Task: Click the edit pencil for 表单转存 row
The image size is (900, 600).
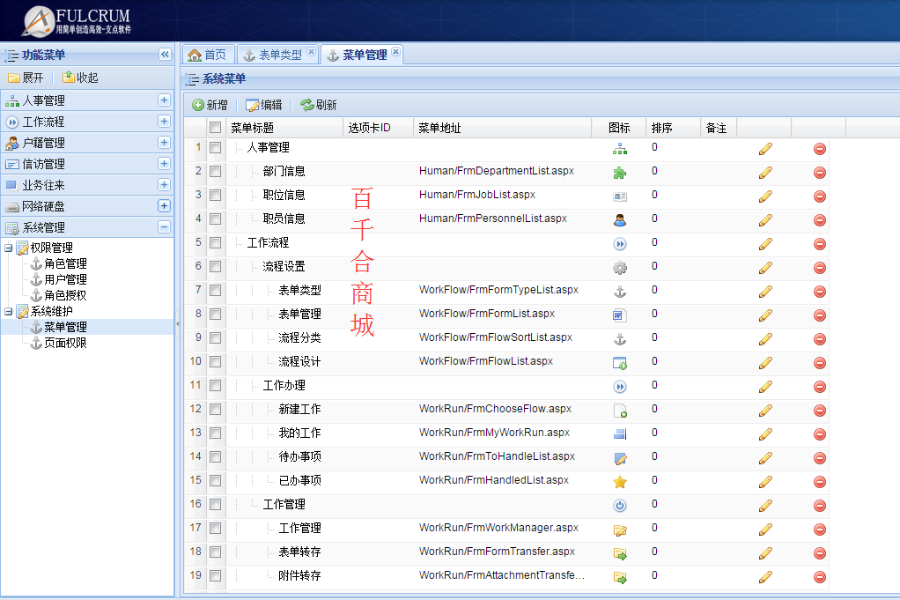Action: click(x=765, y=553)
